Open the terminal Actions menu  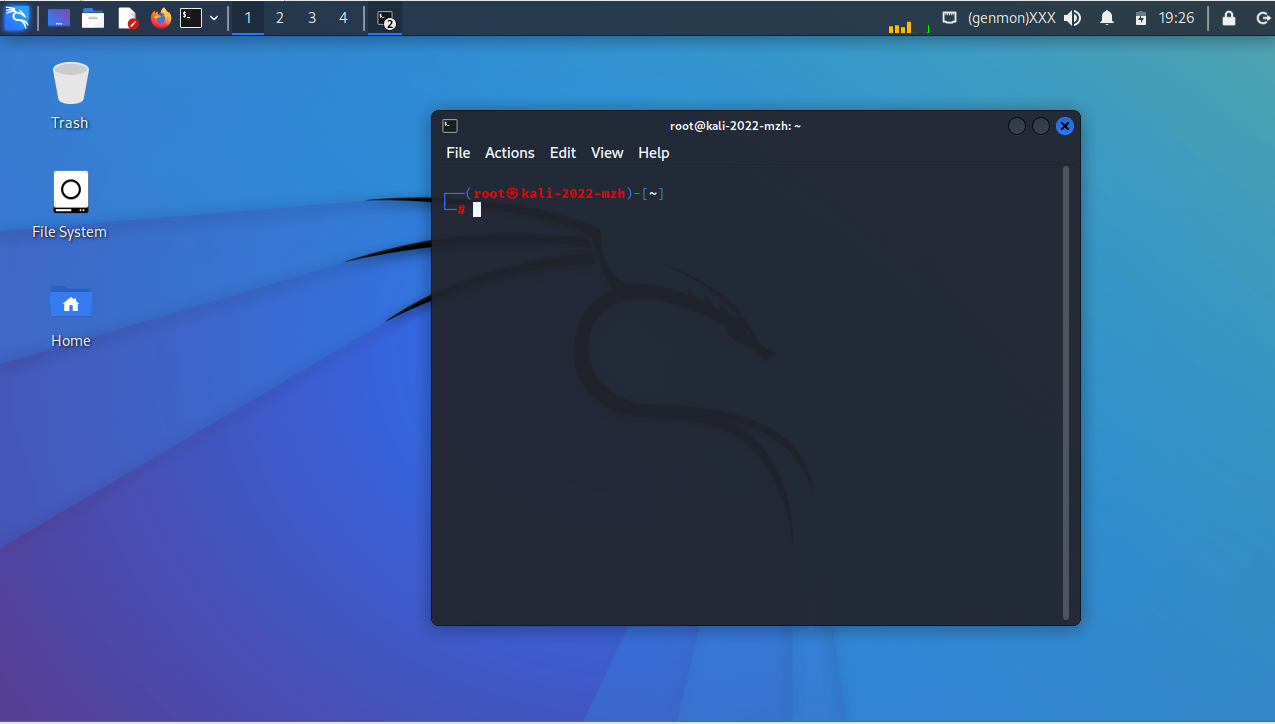510,153
